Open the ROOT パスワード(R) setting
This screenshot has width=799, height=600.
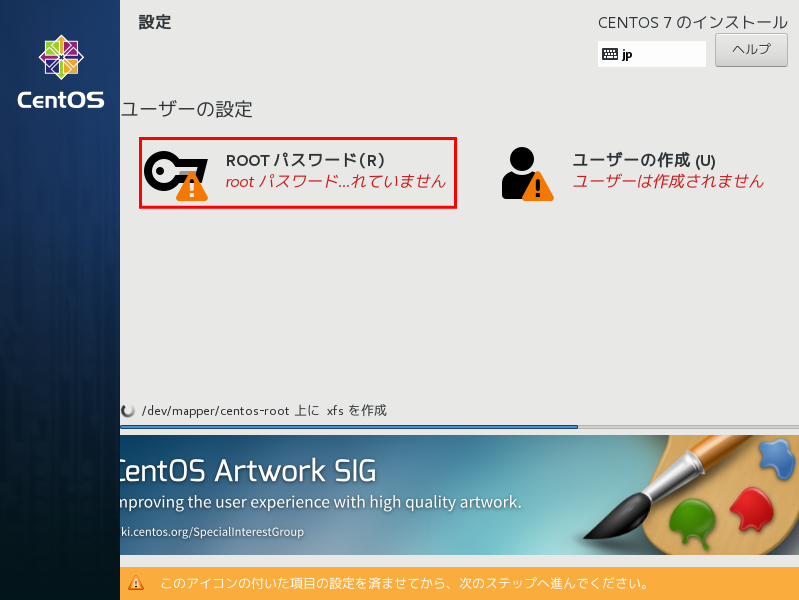[305, 161]
